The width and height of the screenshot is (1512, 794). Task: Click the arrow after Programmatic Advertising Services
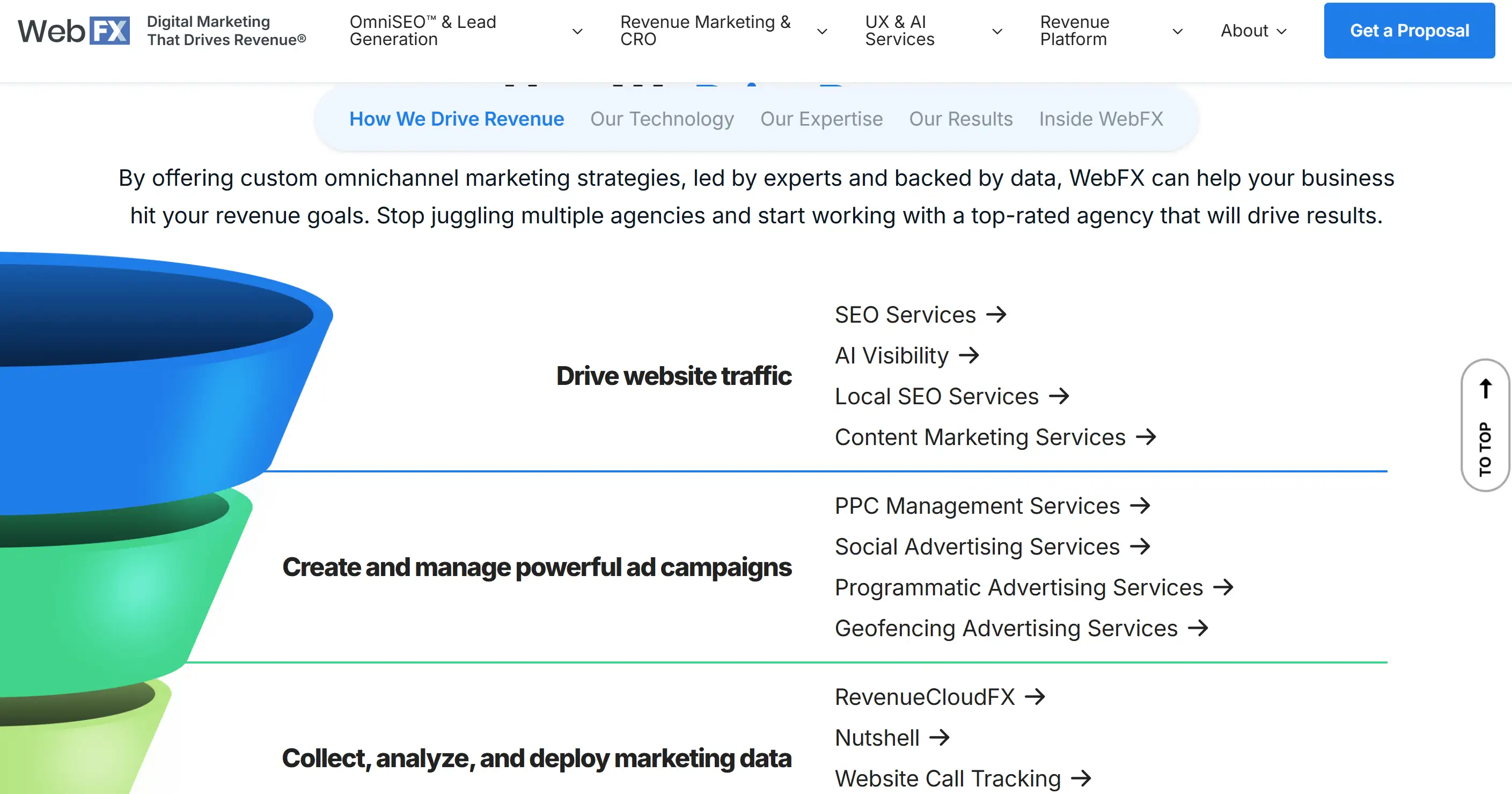[x=1223, y=587]
